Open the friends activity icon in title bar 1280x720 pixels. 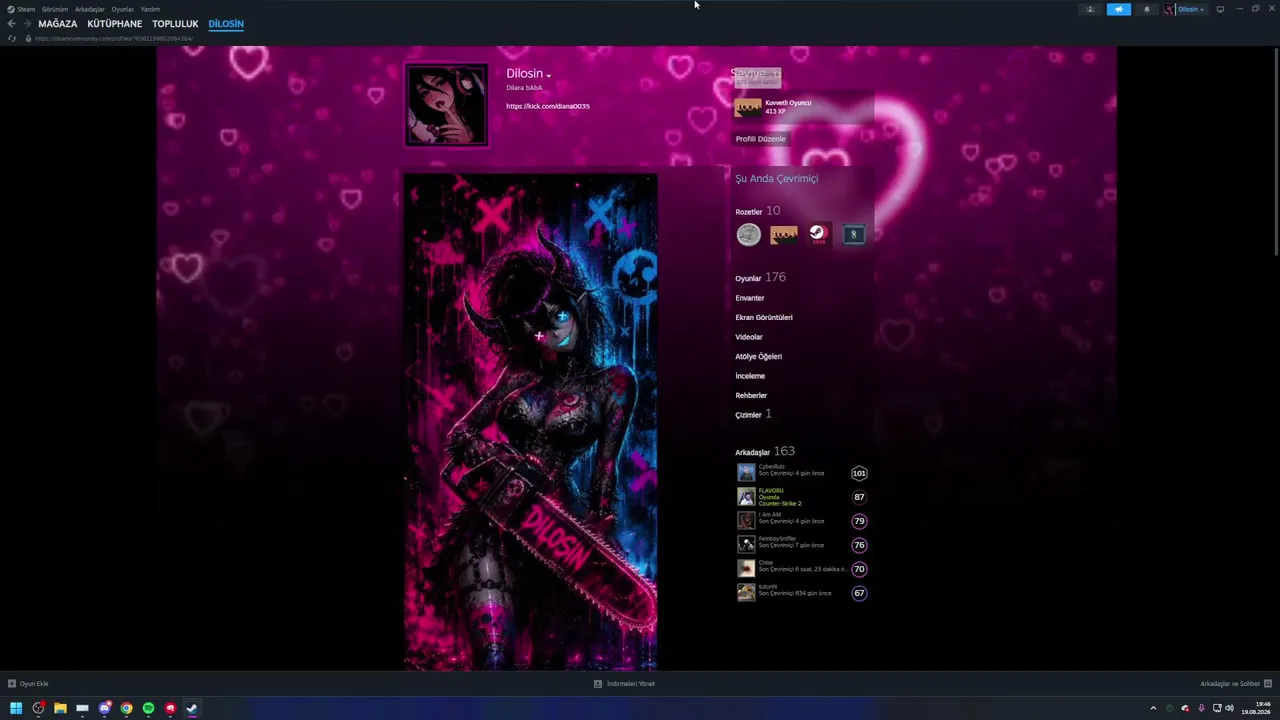1090,9
